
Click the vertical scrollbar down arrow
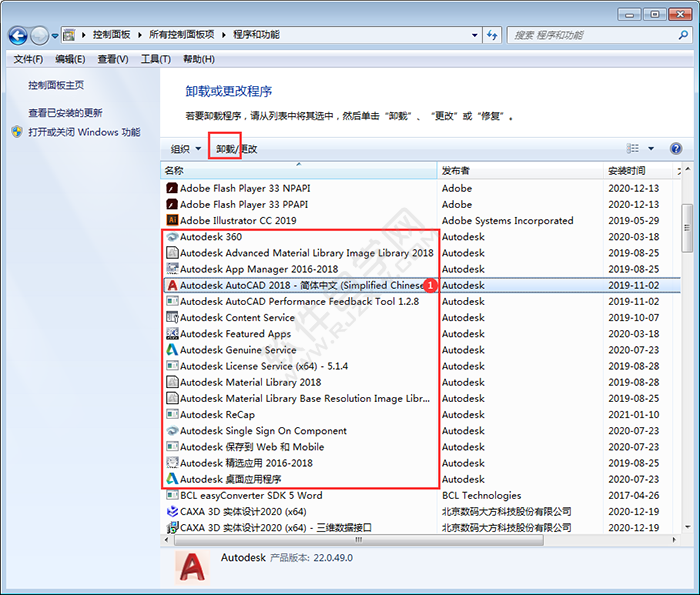point(688,527)
